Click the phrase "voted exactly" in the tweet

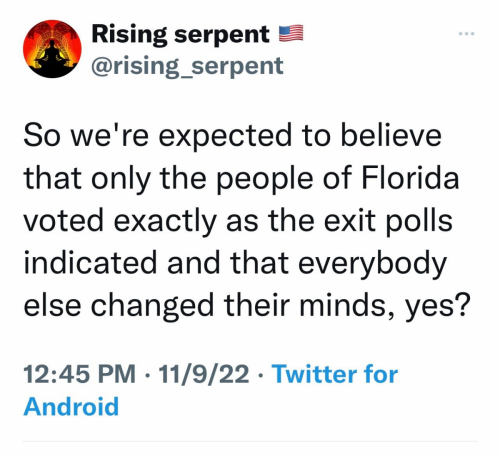tap(120, 221)
